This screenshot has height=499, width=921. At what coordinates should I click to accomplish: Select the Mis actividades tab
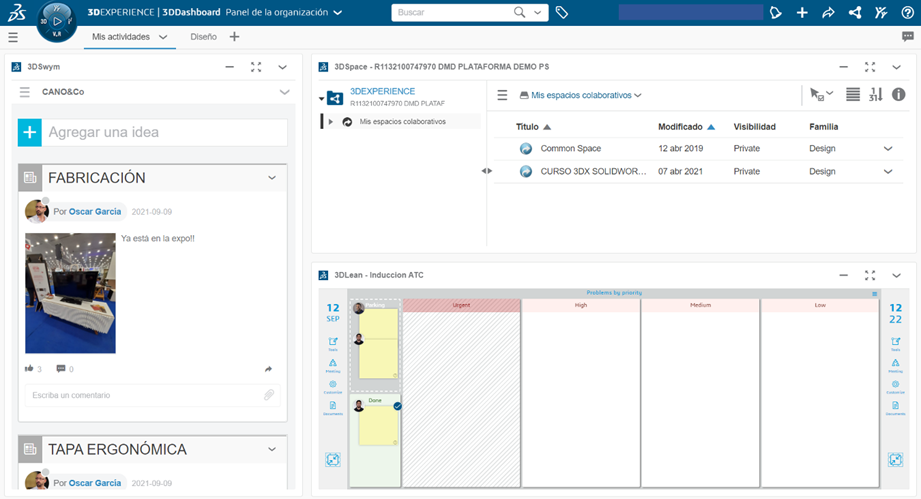(121, 36)
